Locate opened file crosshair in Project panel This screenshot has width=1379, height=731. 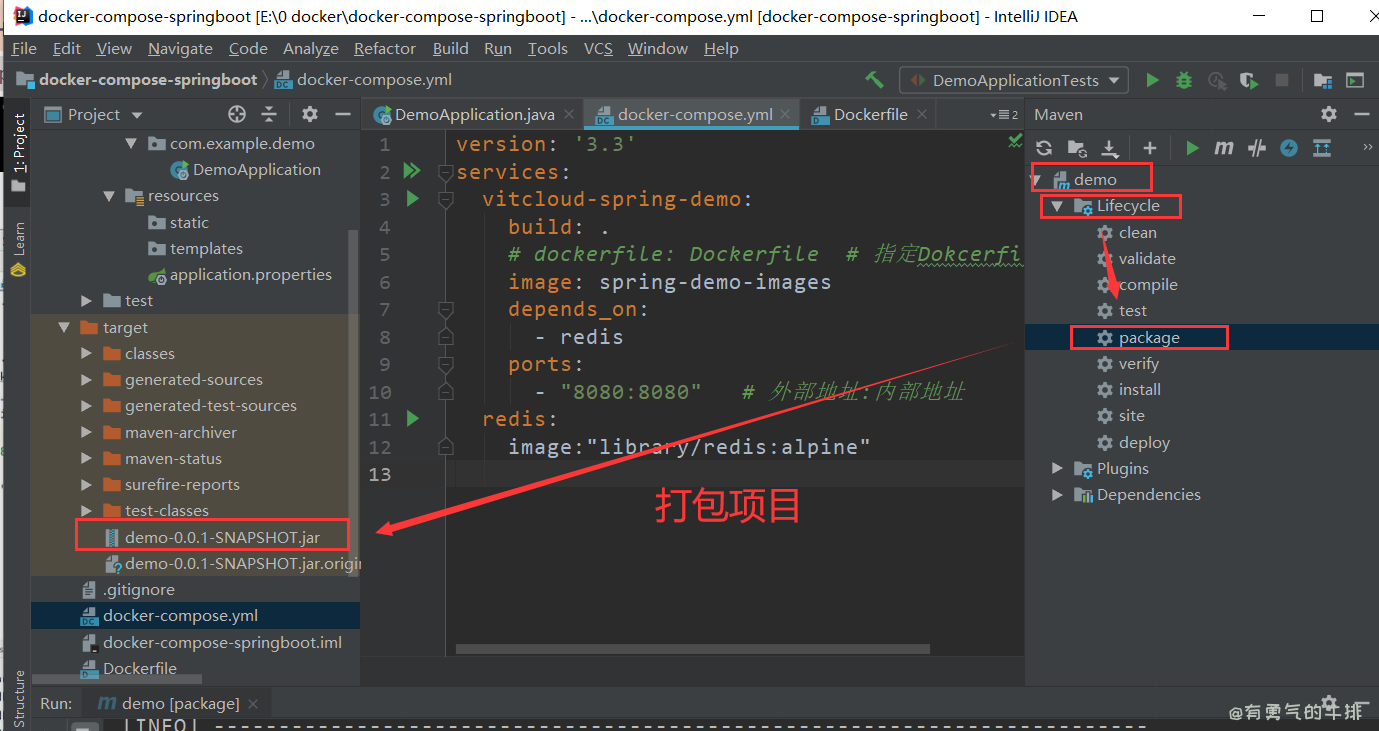coord(237,114)
